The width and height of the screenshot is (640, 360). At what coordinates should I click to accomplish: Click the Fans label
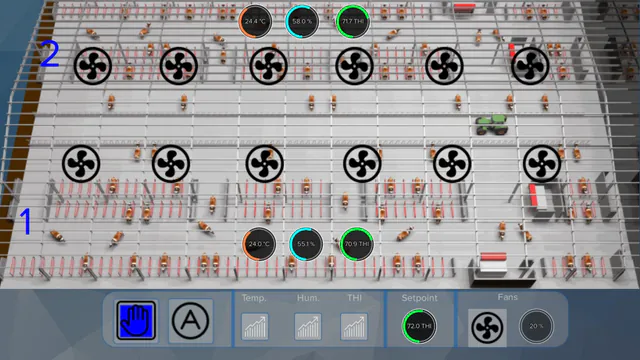pyautogui.click(x=507, y=297)
